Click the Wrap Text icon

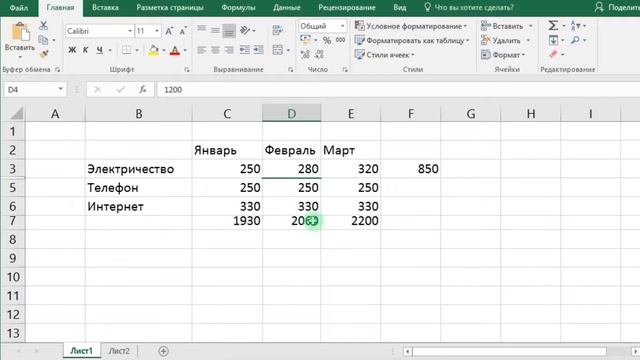[x=278, y=30]
